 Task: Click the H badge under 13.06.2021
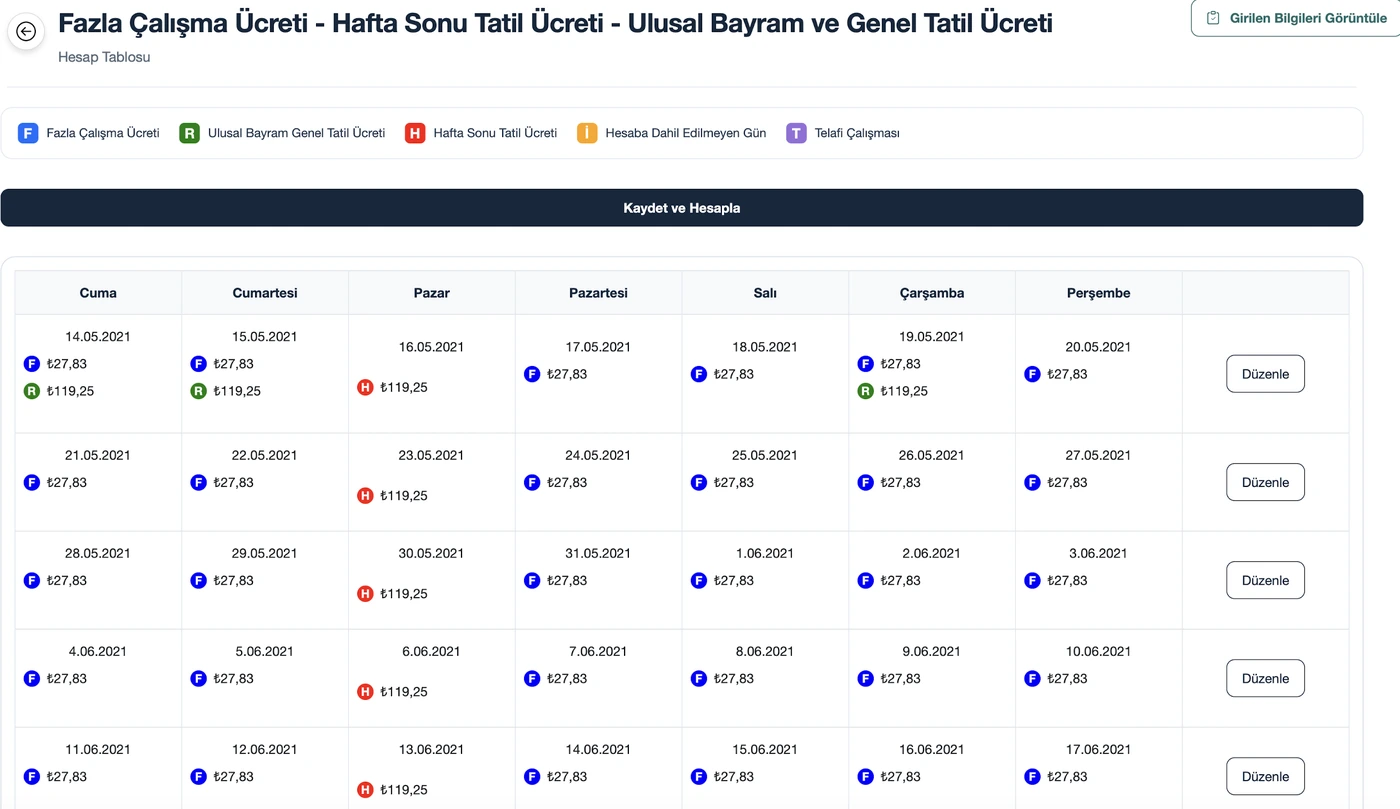(365, 789)
